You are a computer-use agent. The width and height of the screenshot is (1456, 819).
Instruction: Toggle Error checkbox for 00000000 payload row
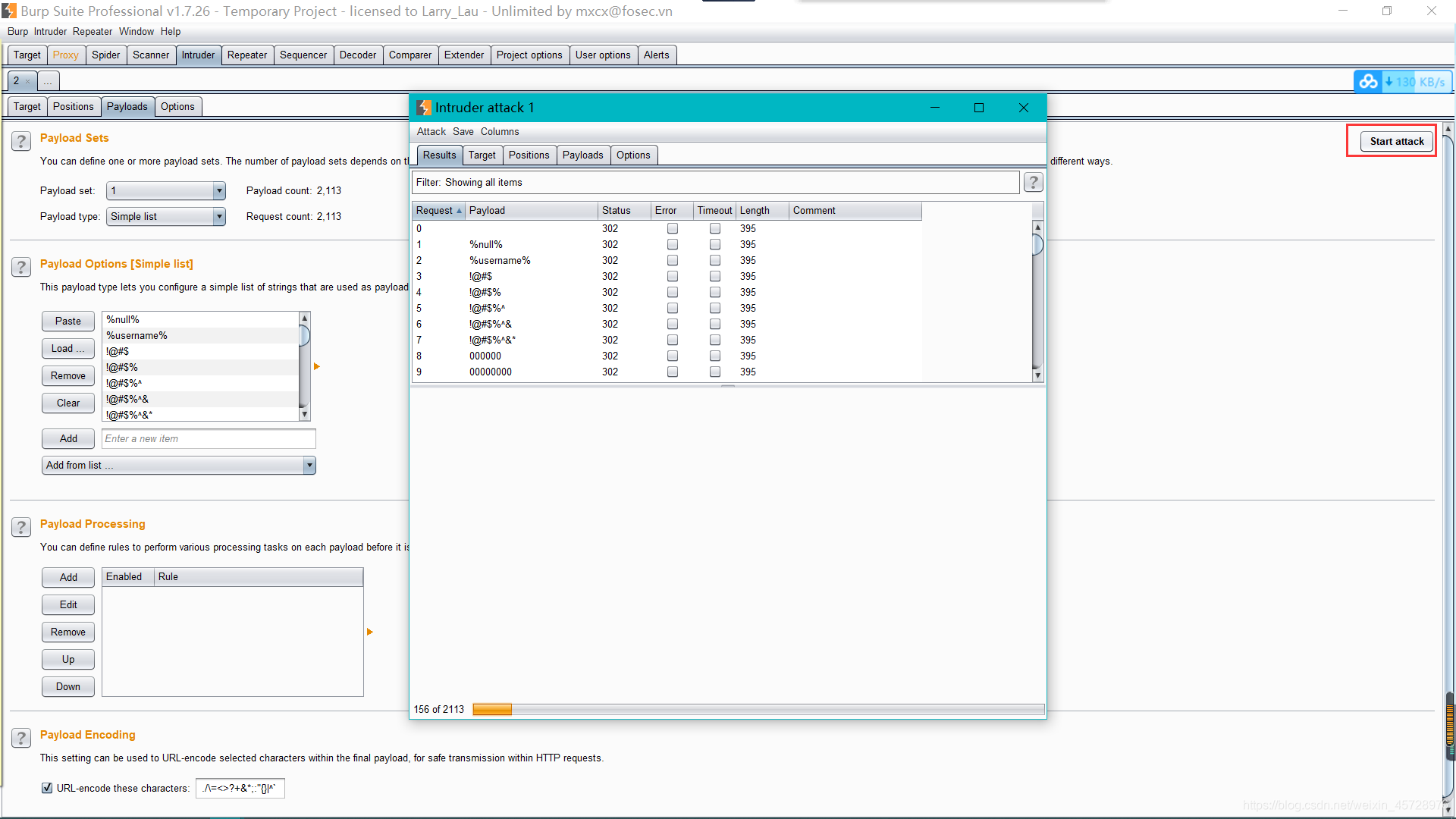pos(672,372)
